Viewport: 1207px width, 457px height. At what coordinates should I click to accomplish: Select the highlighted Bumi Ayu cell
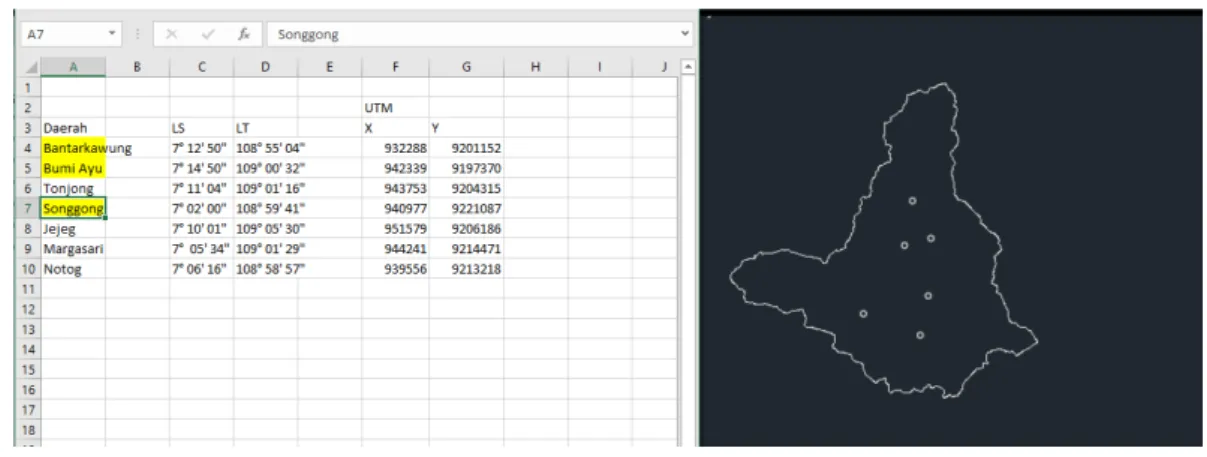tap(73, 168)
